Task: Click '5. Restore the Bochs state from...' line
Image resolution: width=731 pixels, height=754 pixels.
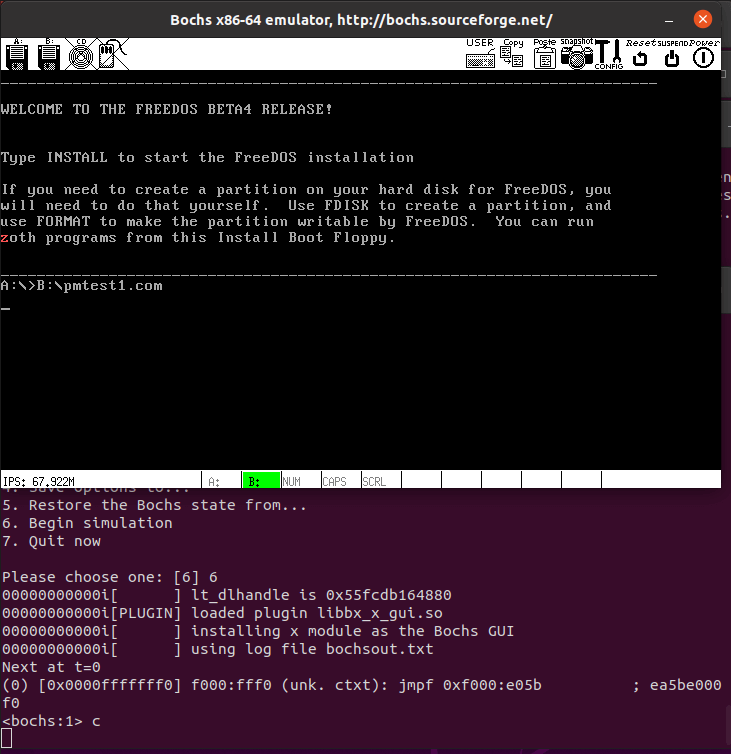Action: 154,505
